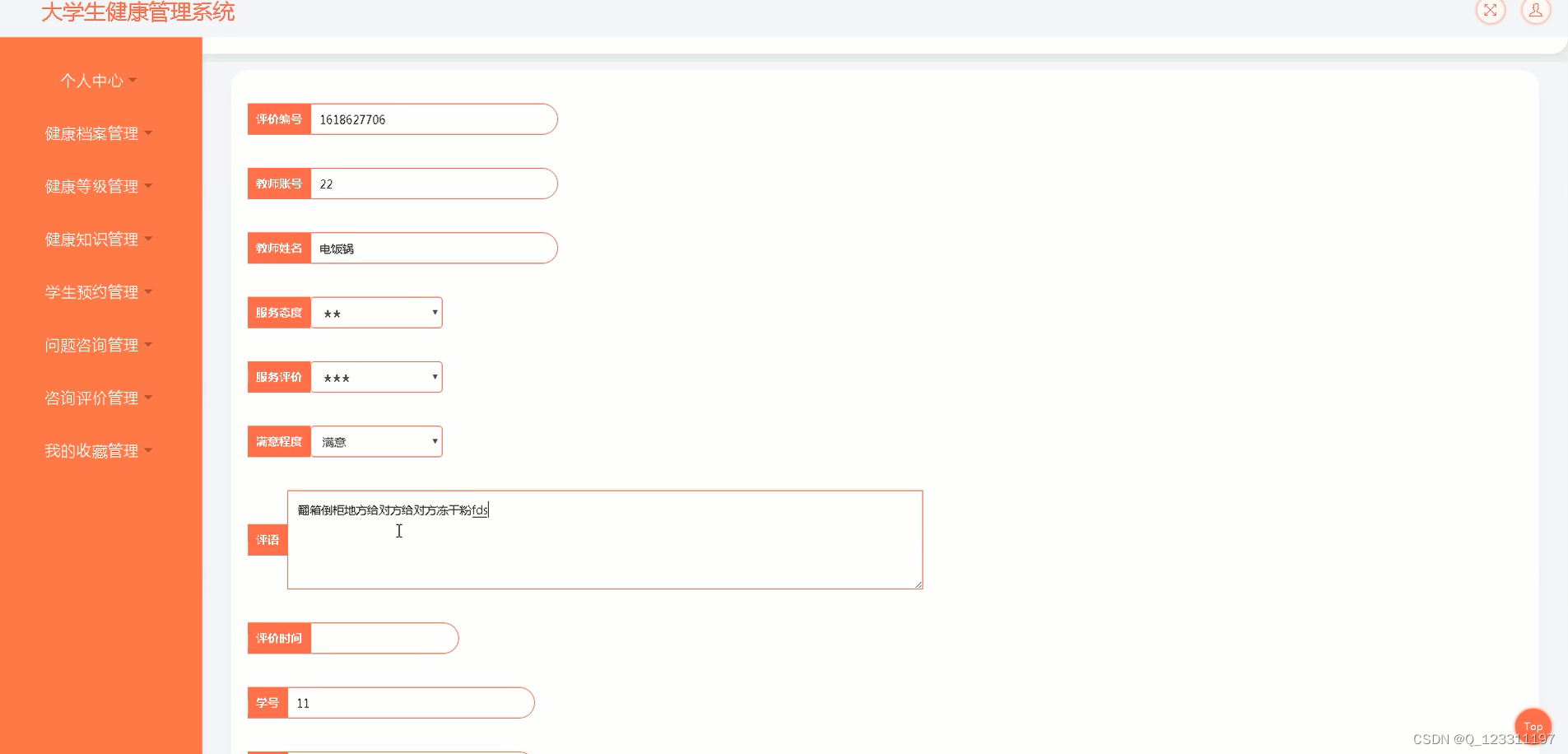Click the 评价编号 label
Screen dimensions: 1568x754
pos(279,119)
